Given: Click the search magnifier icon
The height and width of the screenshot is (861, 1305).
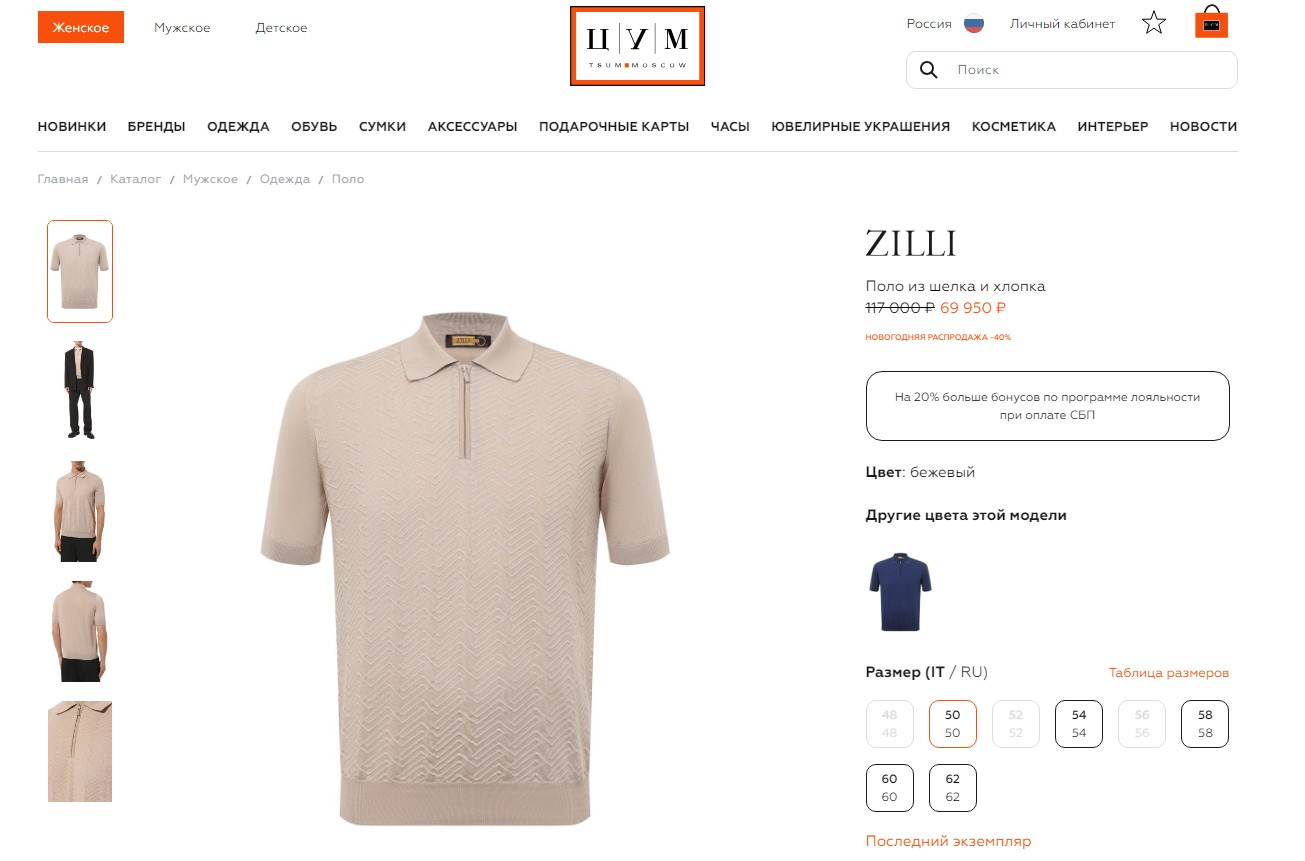Looking at the screenshot, I should [x=928, y=70].
